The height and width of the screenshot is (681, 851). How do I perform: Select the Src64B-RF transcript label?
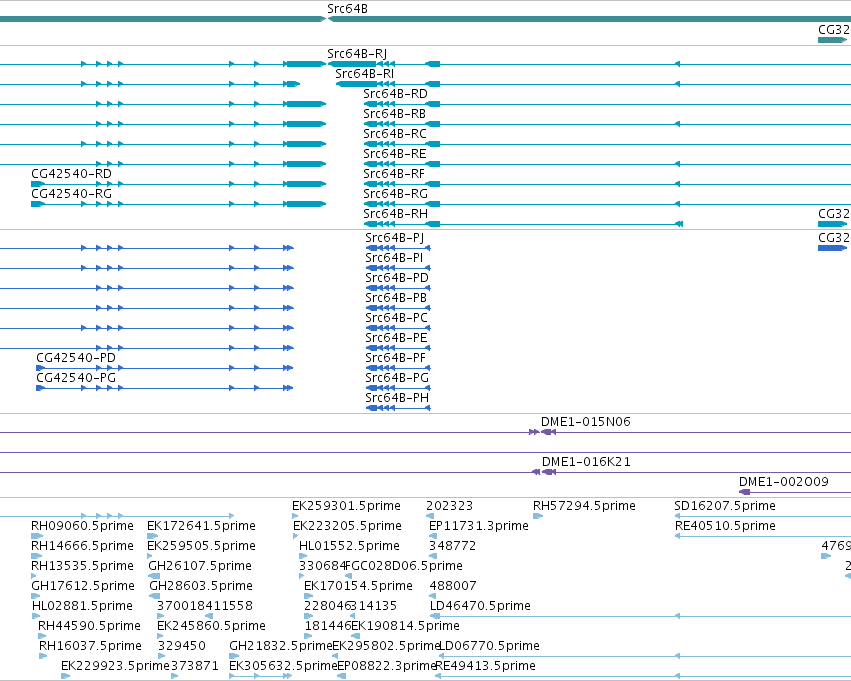(x=394, y=174)
